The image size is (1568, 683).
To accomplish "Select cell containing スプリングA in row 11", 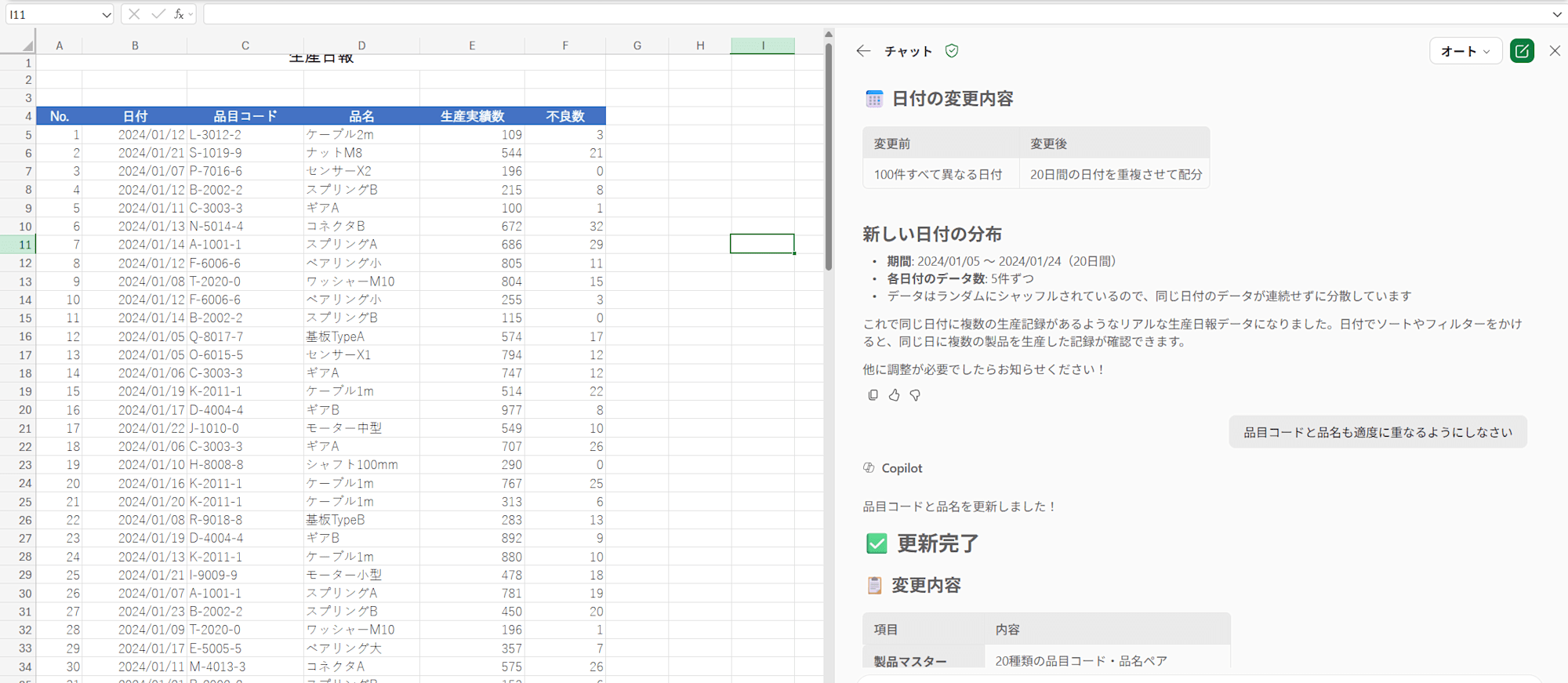I will pyautogui.click(x=361, y=245).
